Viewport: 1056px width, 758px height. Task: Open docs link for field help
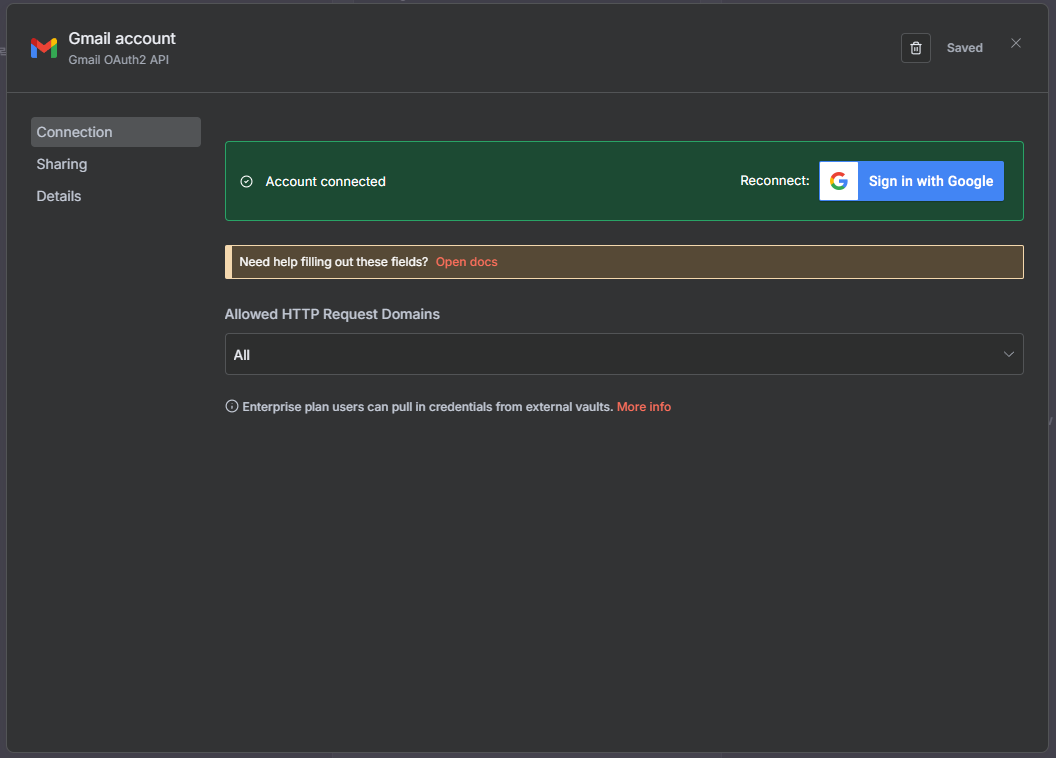click(466, 262)
